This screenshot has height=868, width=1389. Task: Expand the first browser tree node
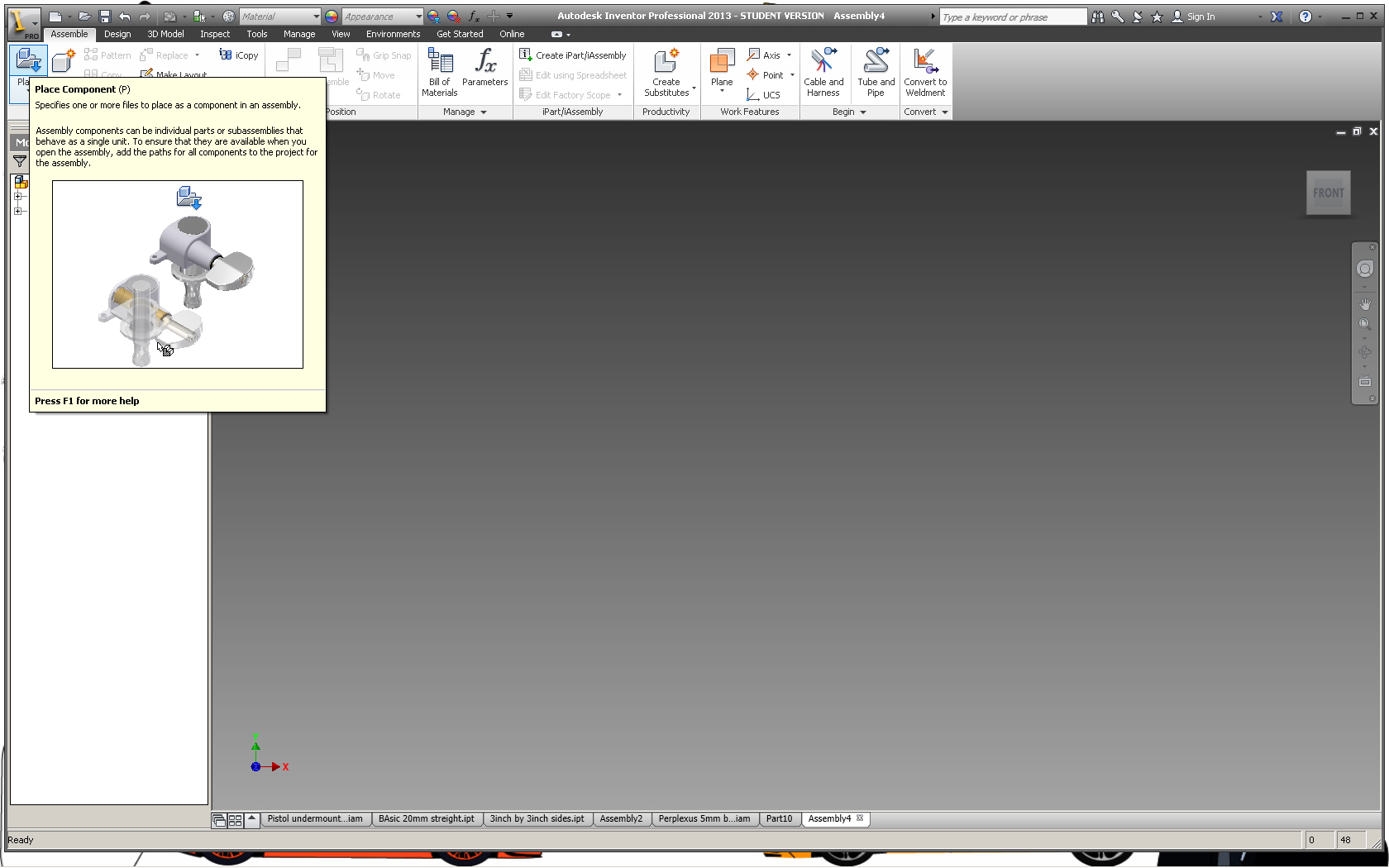click(x=17, y=197)
